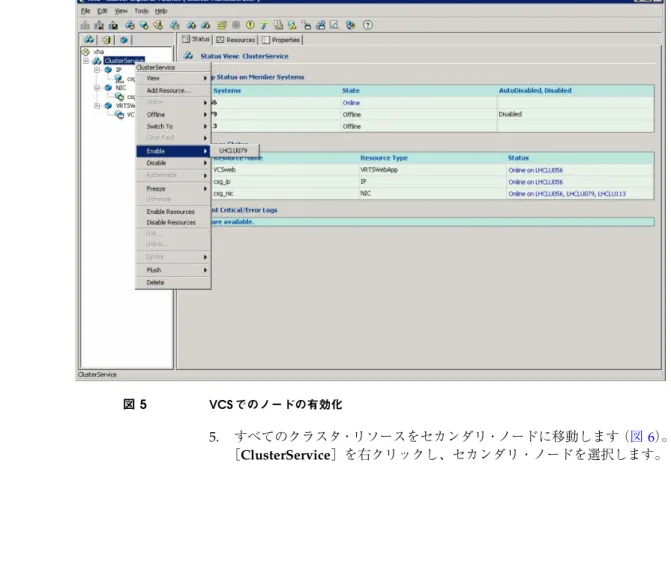Choose Enable Resources menu item

point(173,212)
